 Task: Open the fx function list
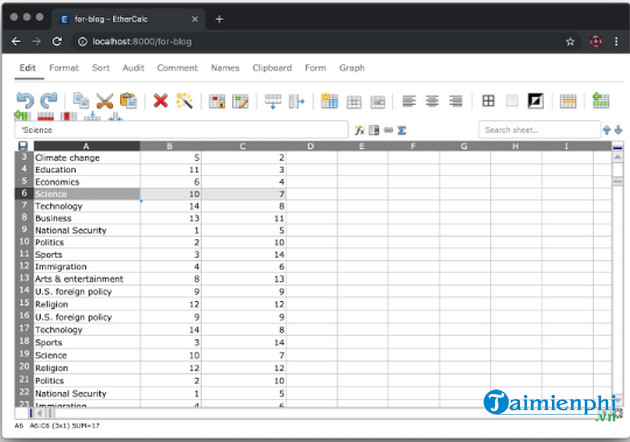pos(359,130)
